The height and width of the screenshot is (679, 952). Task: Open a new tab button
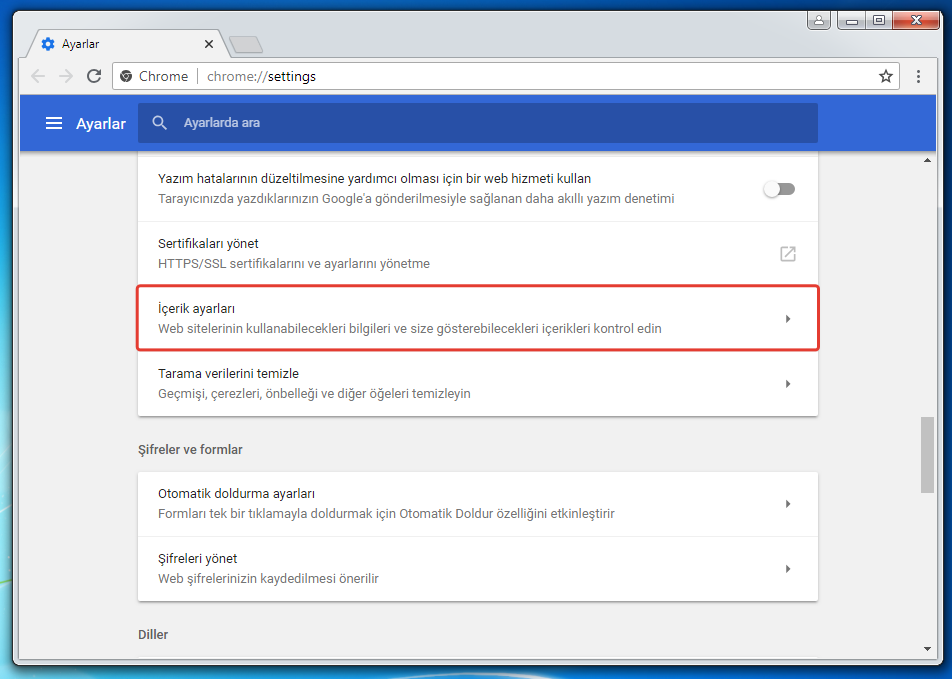coord(245,45)
